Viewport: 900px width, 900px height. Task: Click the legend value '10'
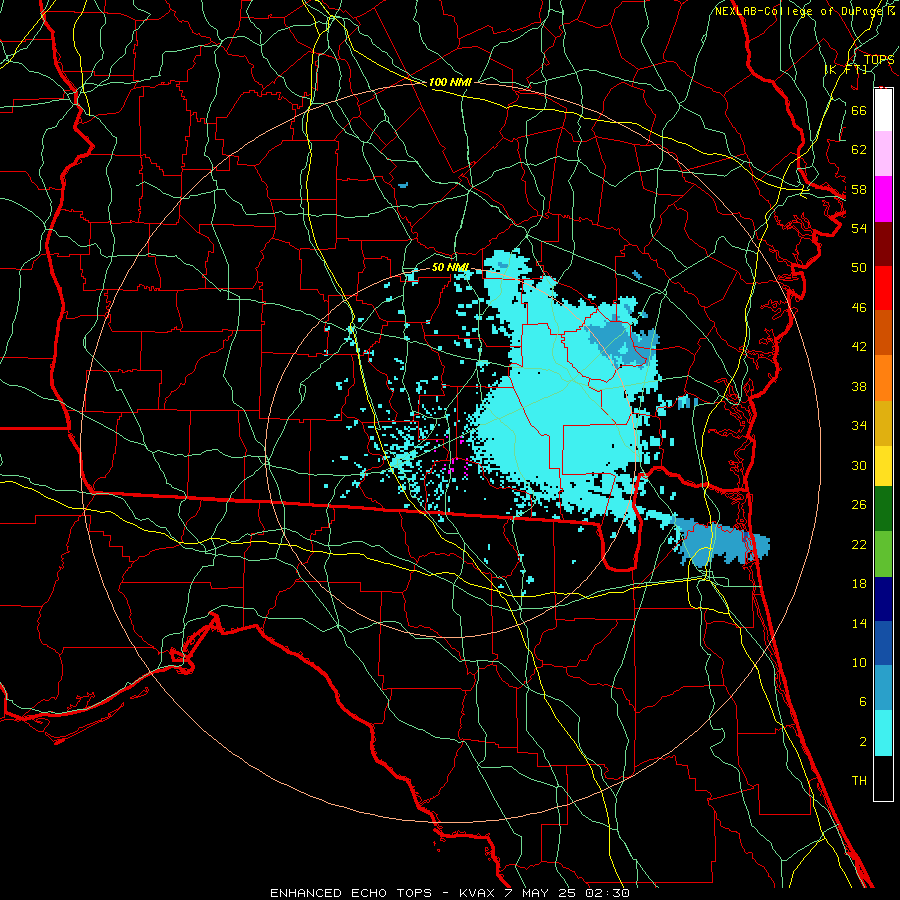click(x=859, y=662)
